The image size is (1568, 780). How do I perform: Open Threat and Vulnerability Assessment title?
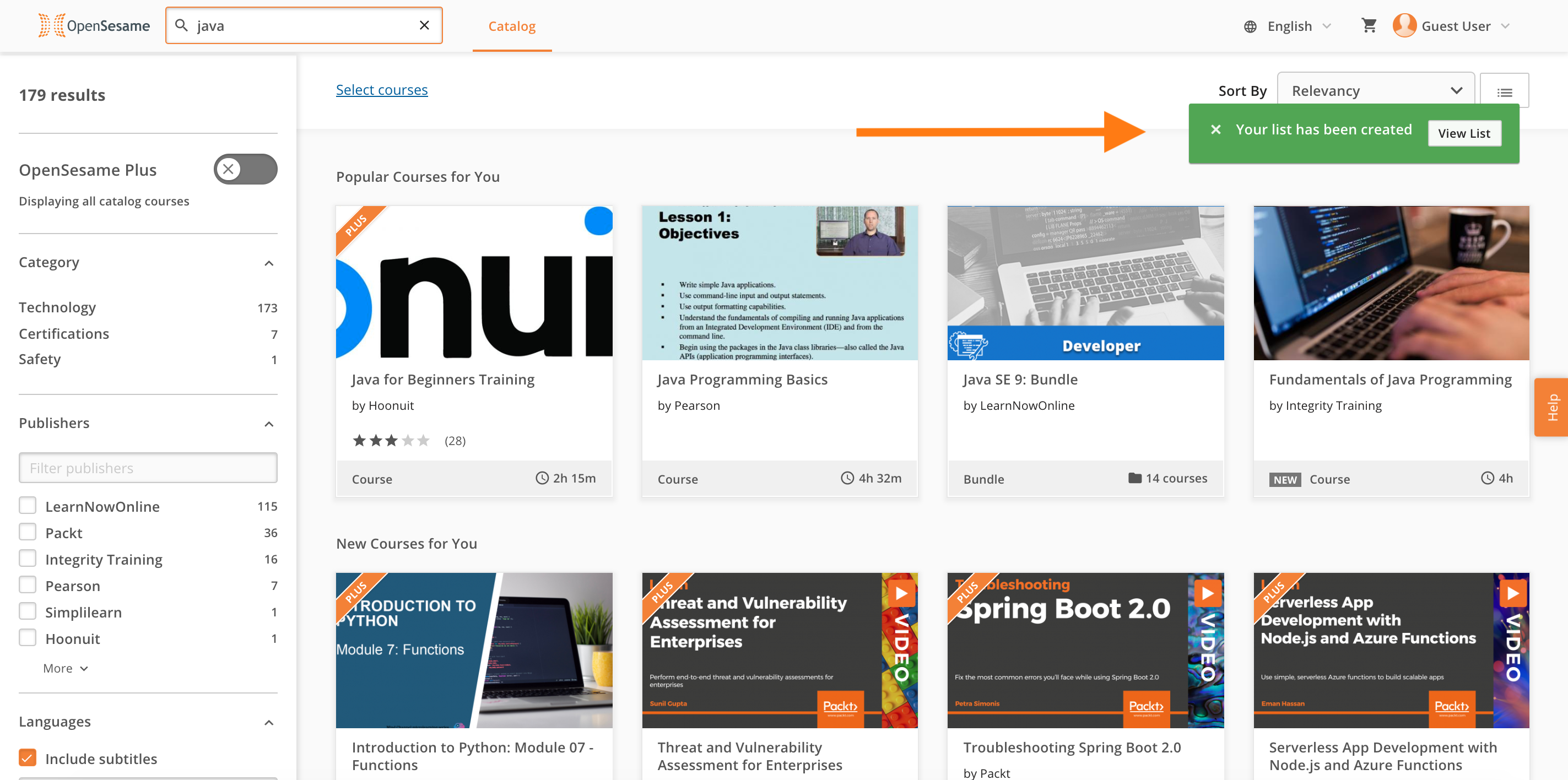coord(750,756)
